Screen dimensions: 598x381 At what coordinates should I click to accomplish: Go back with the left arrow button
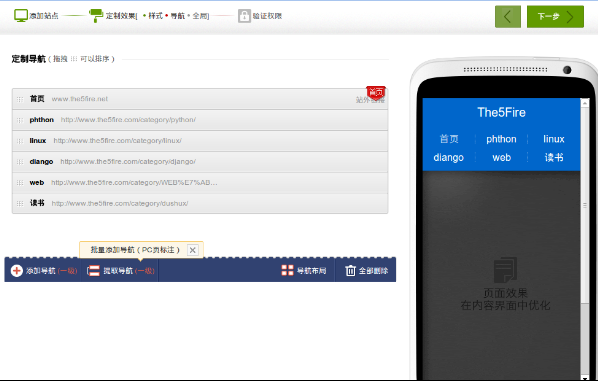coord(508,17)
